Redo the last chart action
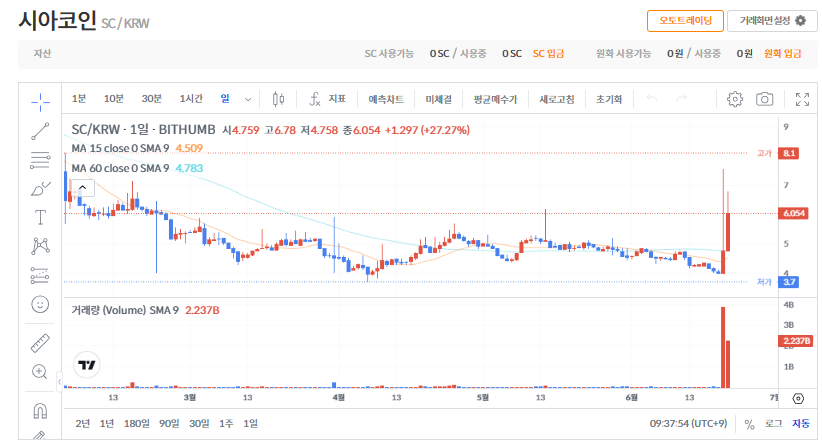The width and height of the screenshot is (822, 443). (682, 99)
